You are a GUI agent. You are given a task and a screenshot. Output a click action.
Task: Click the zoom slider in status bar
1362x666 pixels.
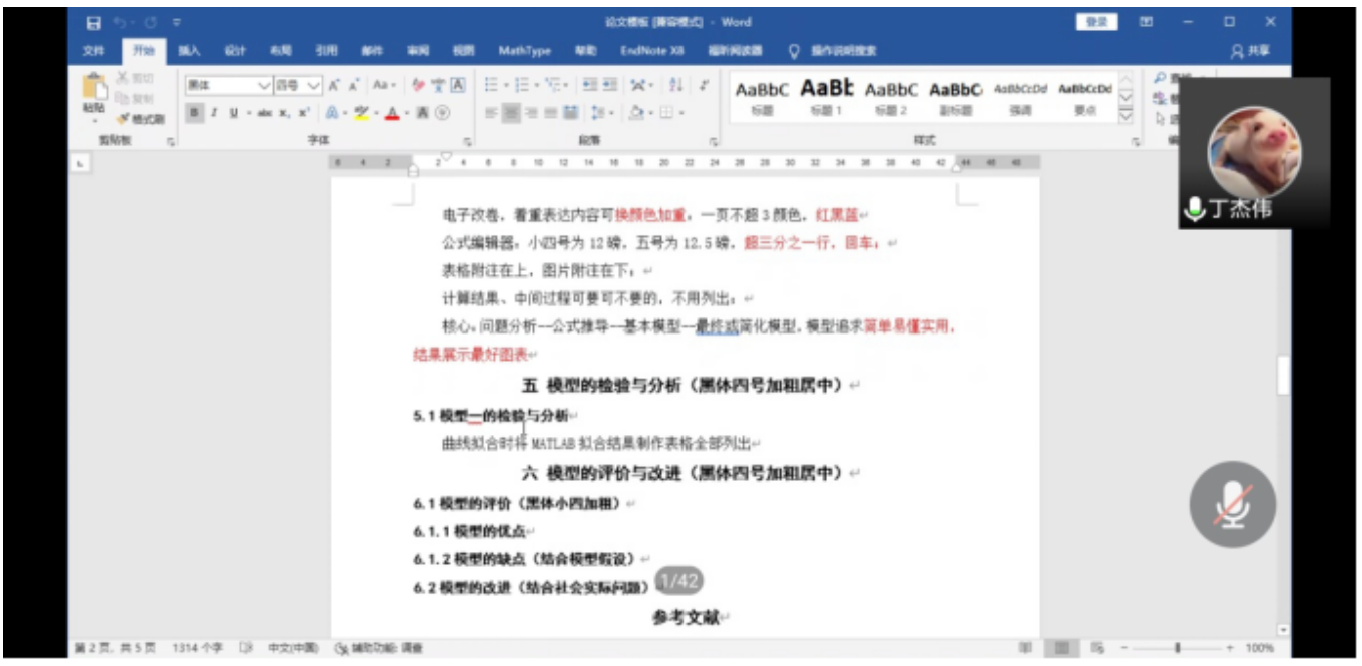click(1178, 648)
